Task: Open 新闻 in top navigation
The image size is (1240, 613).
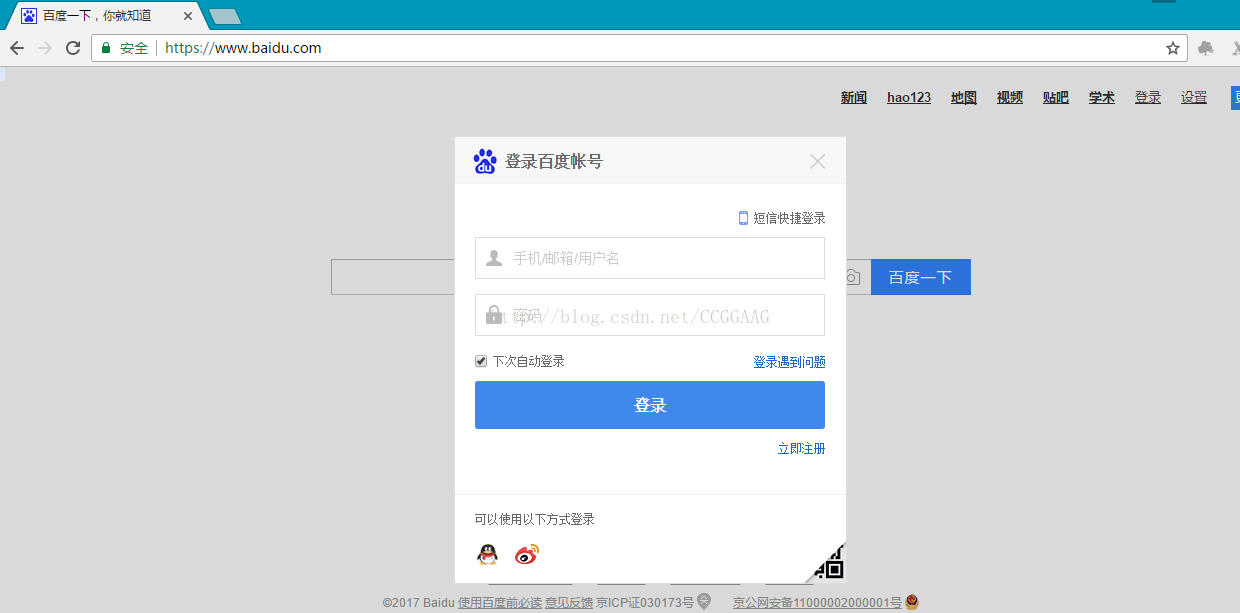Action: pyautogui.click(x=854, y=97)
